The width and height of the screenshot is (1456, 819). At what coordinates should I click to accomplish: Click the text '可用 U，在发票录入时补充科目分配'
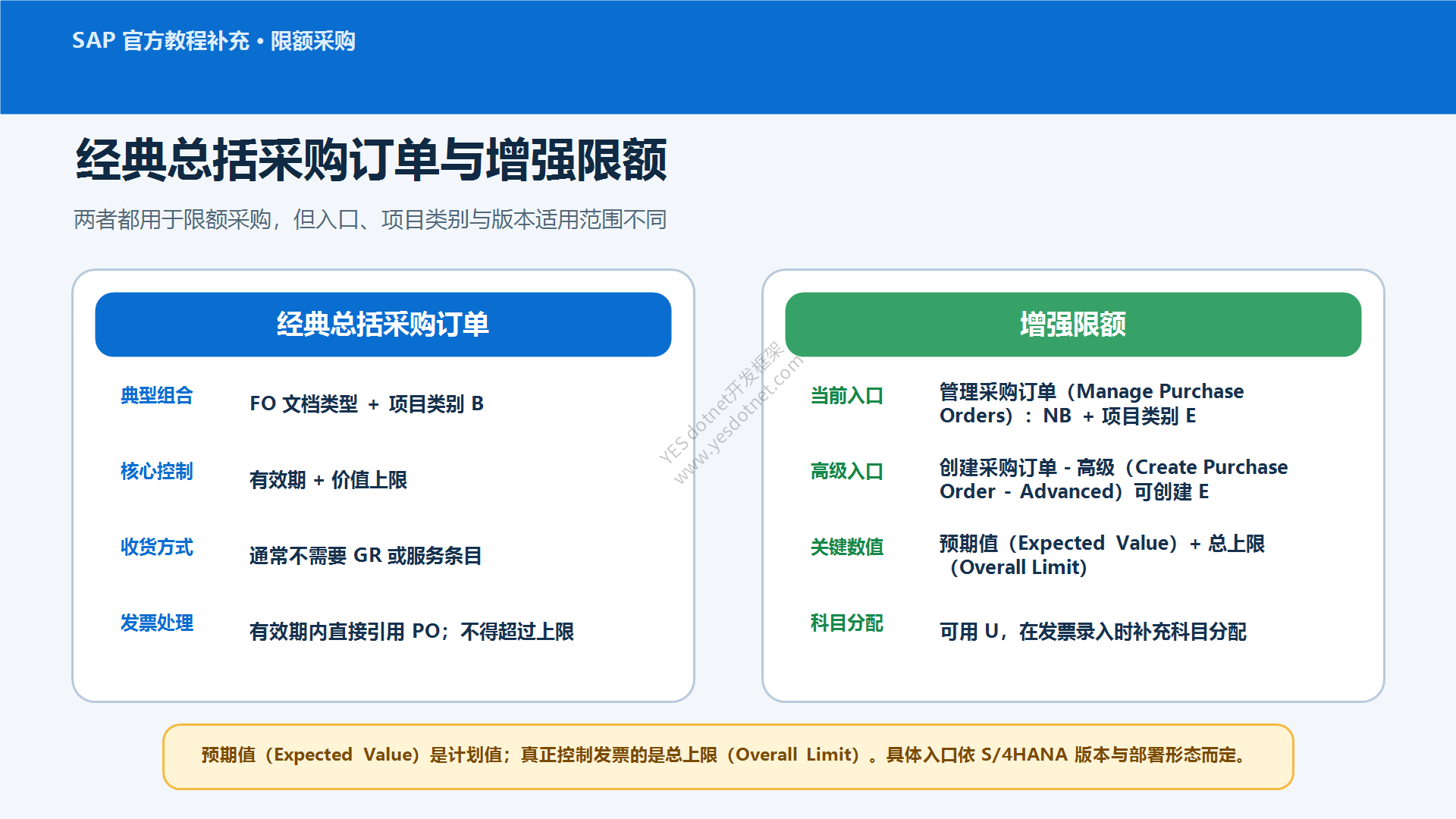1093,632
